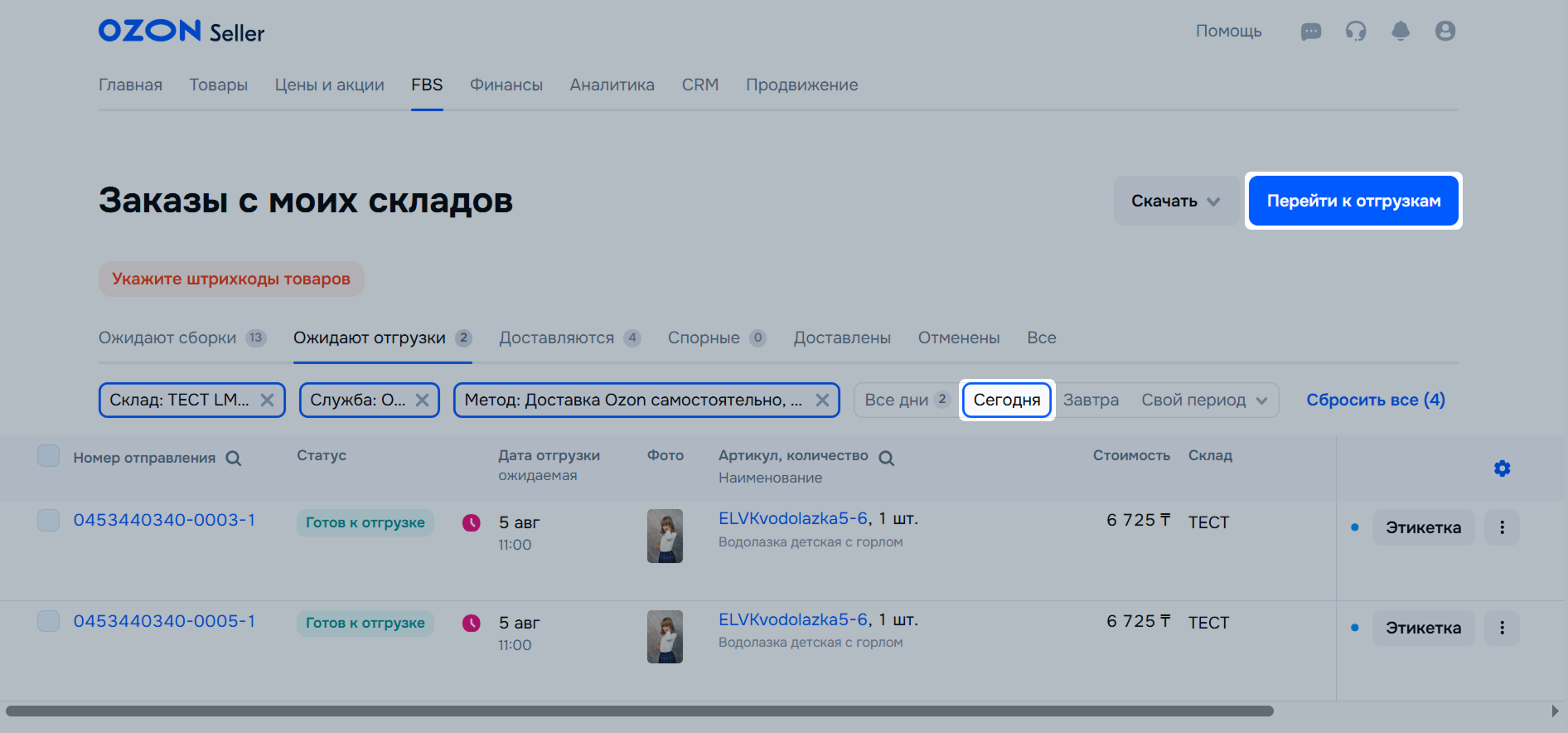Switch to Ожидают сборки tab

tap(182, 337)
